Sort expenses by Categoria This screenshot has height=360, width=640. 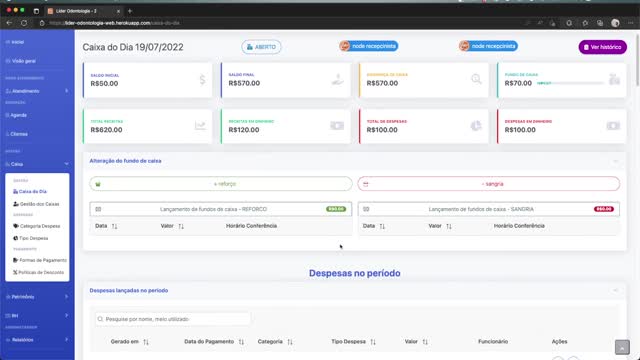coord(290,342)
